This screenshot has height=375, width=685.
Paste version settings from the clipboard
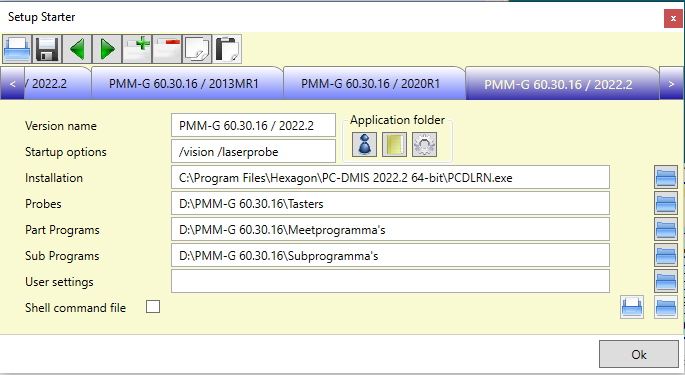pyautogui.click(x=227, y=49)
